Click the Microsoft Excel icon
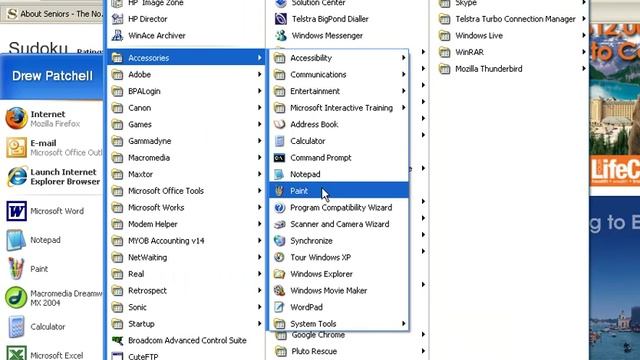640x360 pixels. 16,353
